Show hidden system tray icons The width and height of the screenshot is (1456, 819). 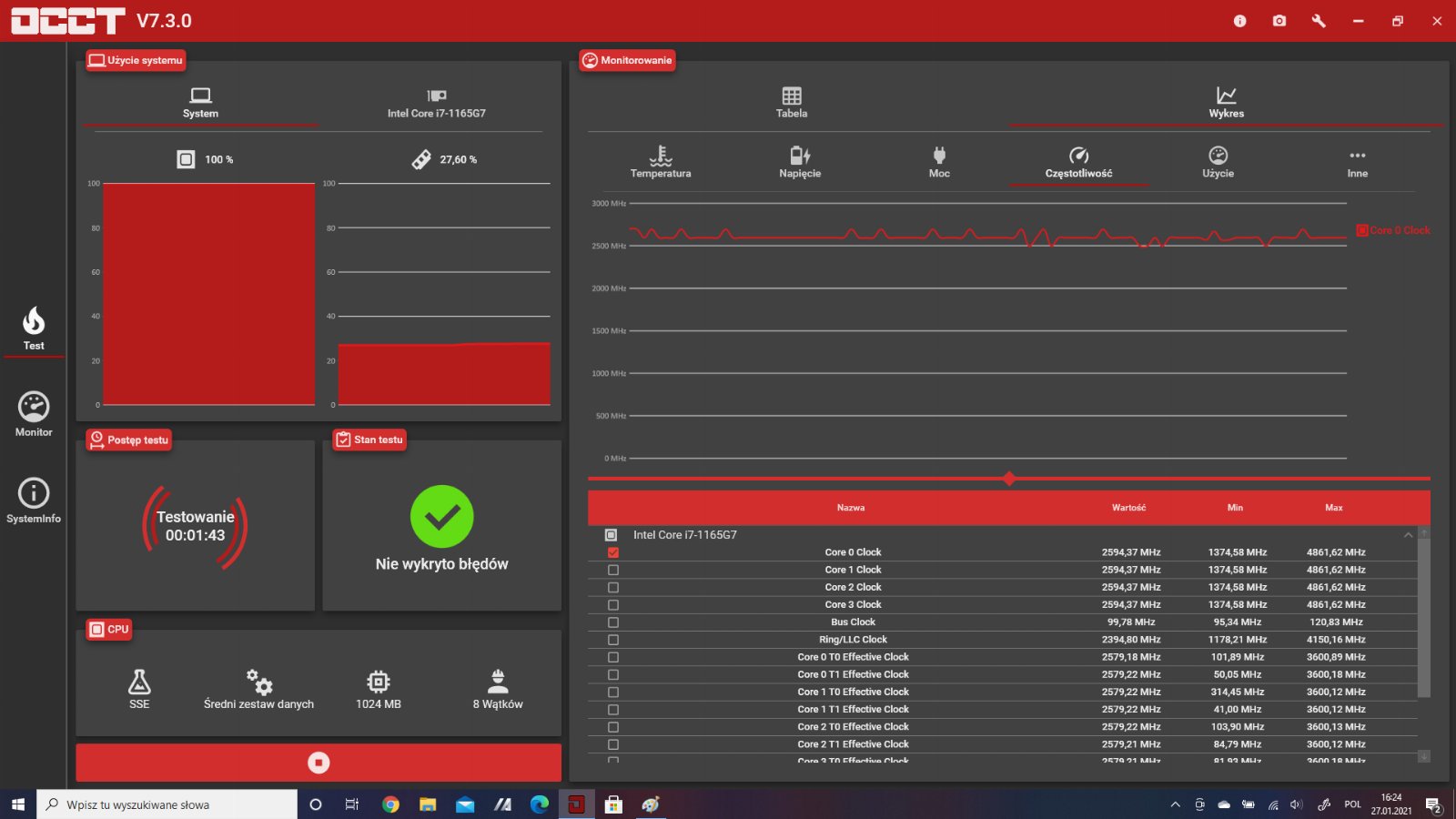1175,804
